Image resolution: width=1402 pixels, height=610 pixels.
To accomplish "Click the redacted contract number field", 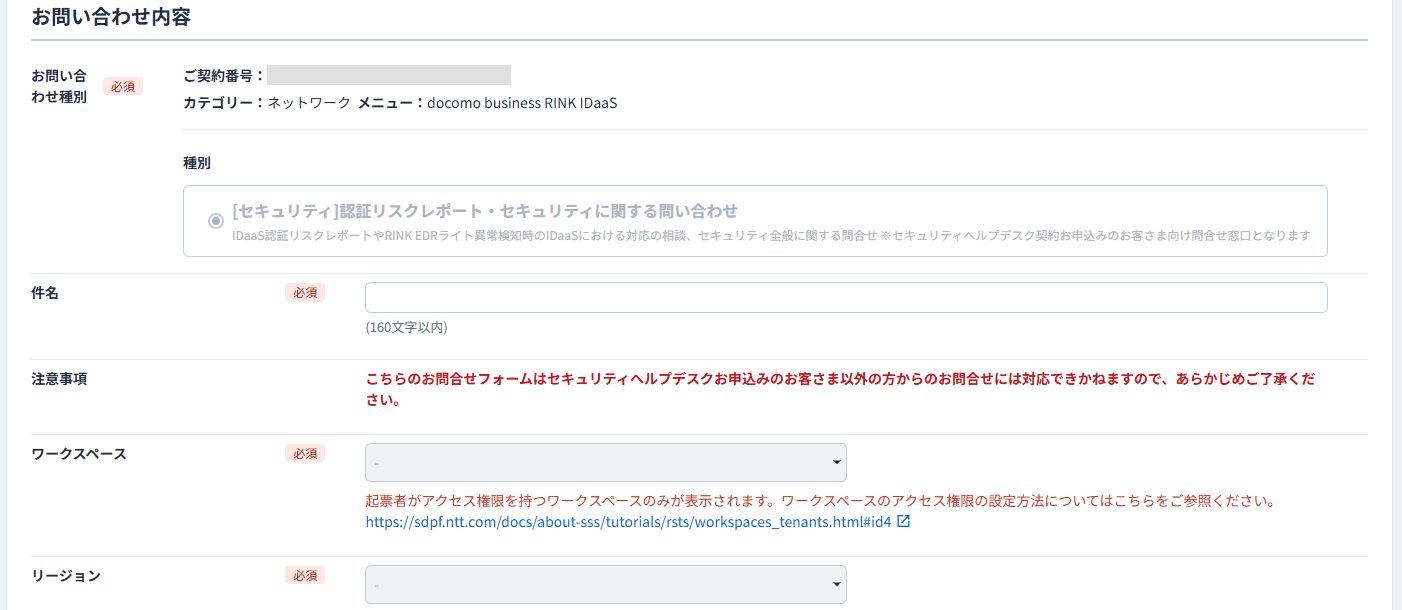I will coord(389,75).
